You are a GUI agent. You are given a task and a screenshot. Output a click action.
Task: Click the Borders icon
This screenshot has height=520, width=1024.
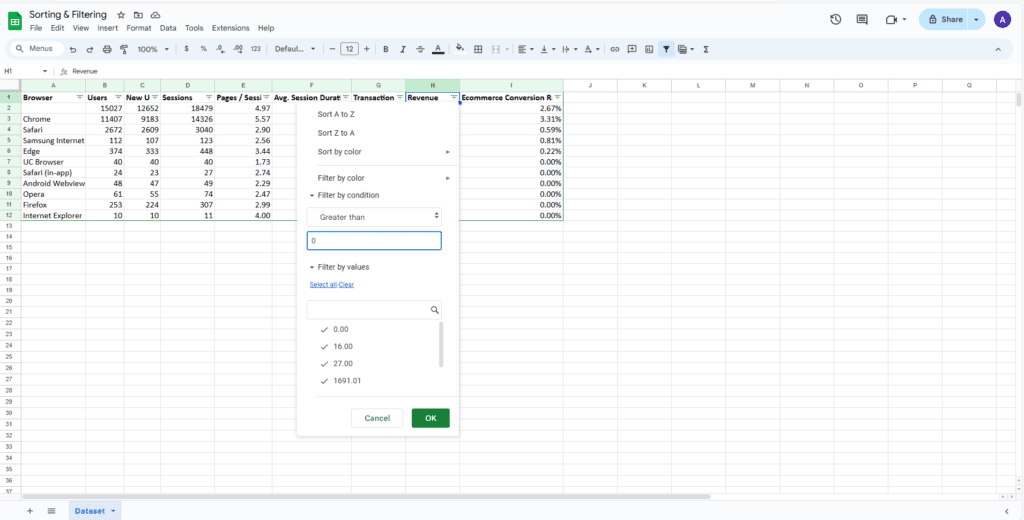click(478, 49)
